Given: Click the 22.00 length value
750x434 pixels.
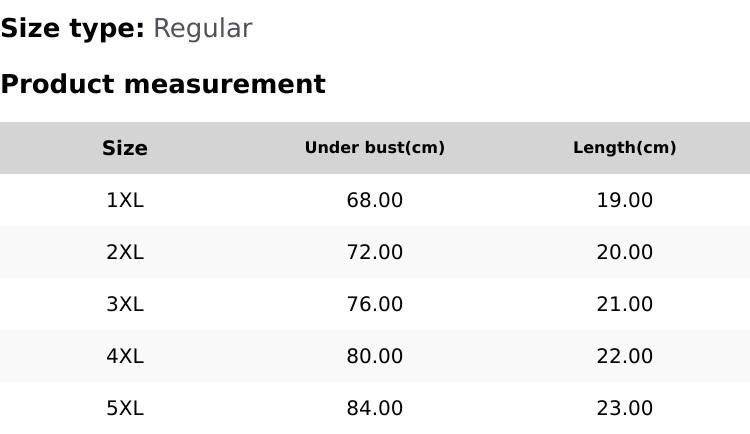Looking at the screenshot, I should 625,356.
